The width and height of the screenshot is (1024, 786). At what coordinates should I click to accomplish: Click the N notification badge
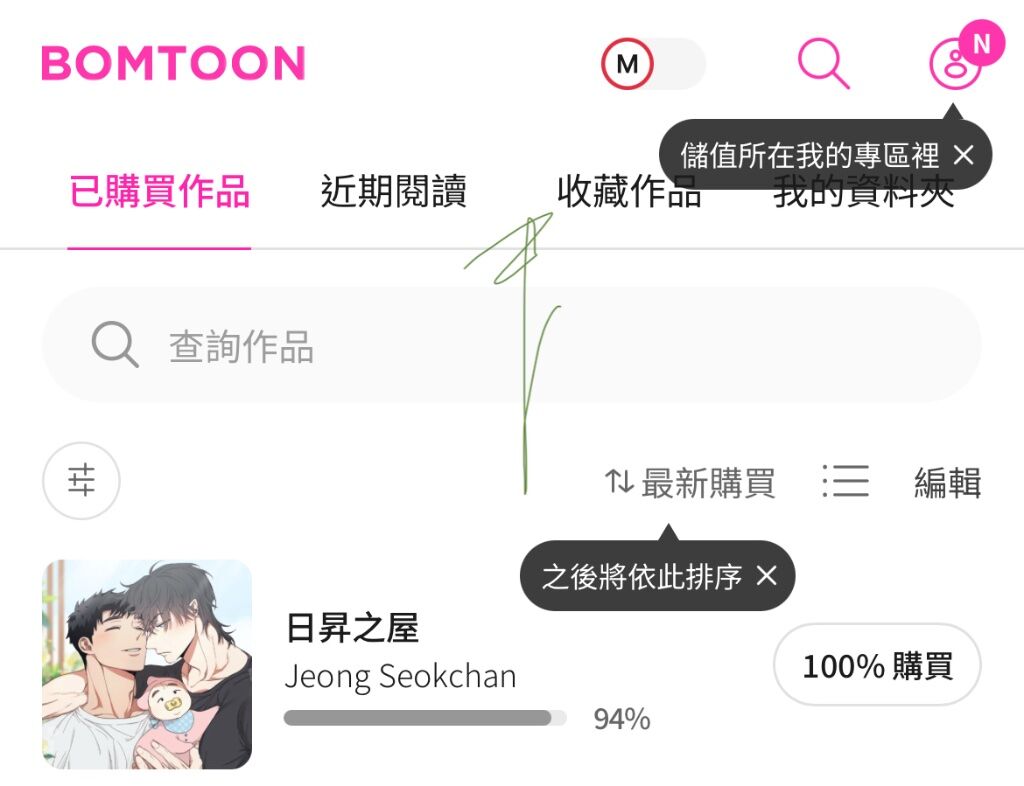pyautogui.click(x=981, y=43)
